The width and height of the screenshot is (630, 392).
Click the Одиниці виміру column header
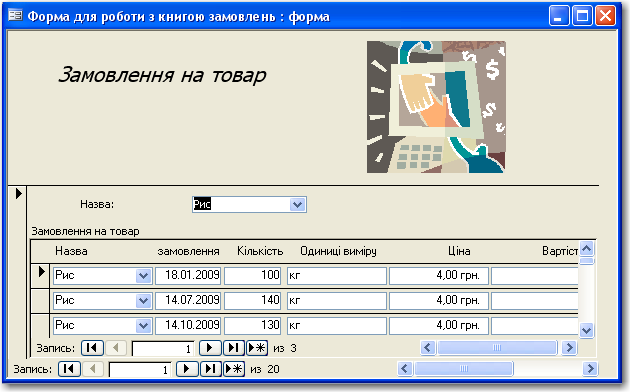coord(338,251)
